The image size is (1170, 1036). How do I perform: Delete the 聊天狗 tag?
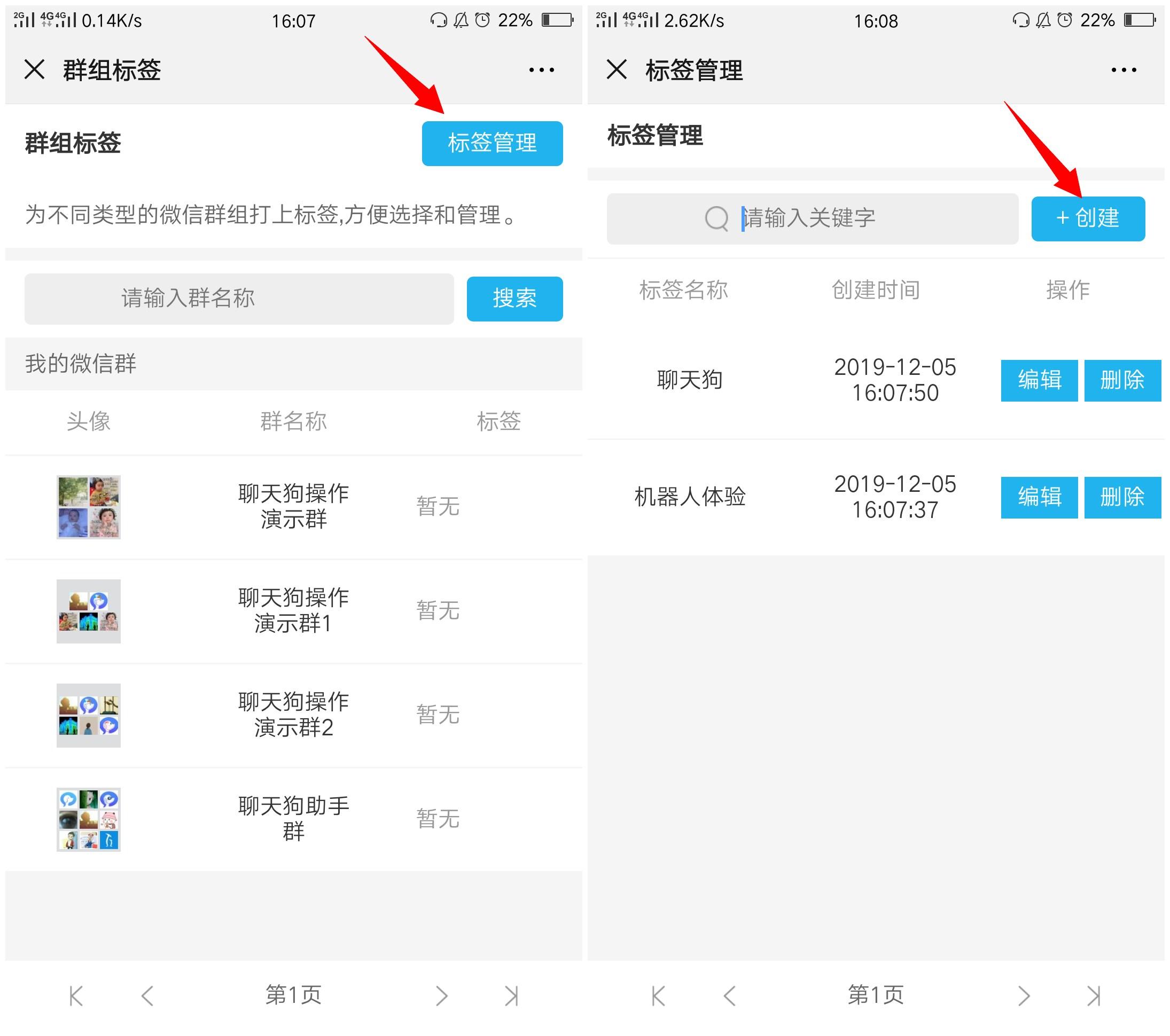tap(1121, 380)
